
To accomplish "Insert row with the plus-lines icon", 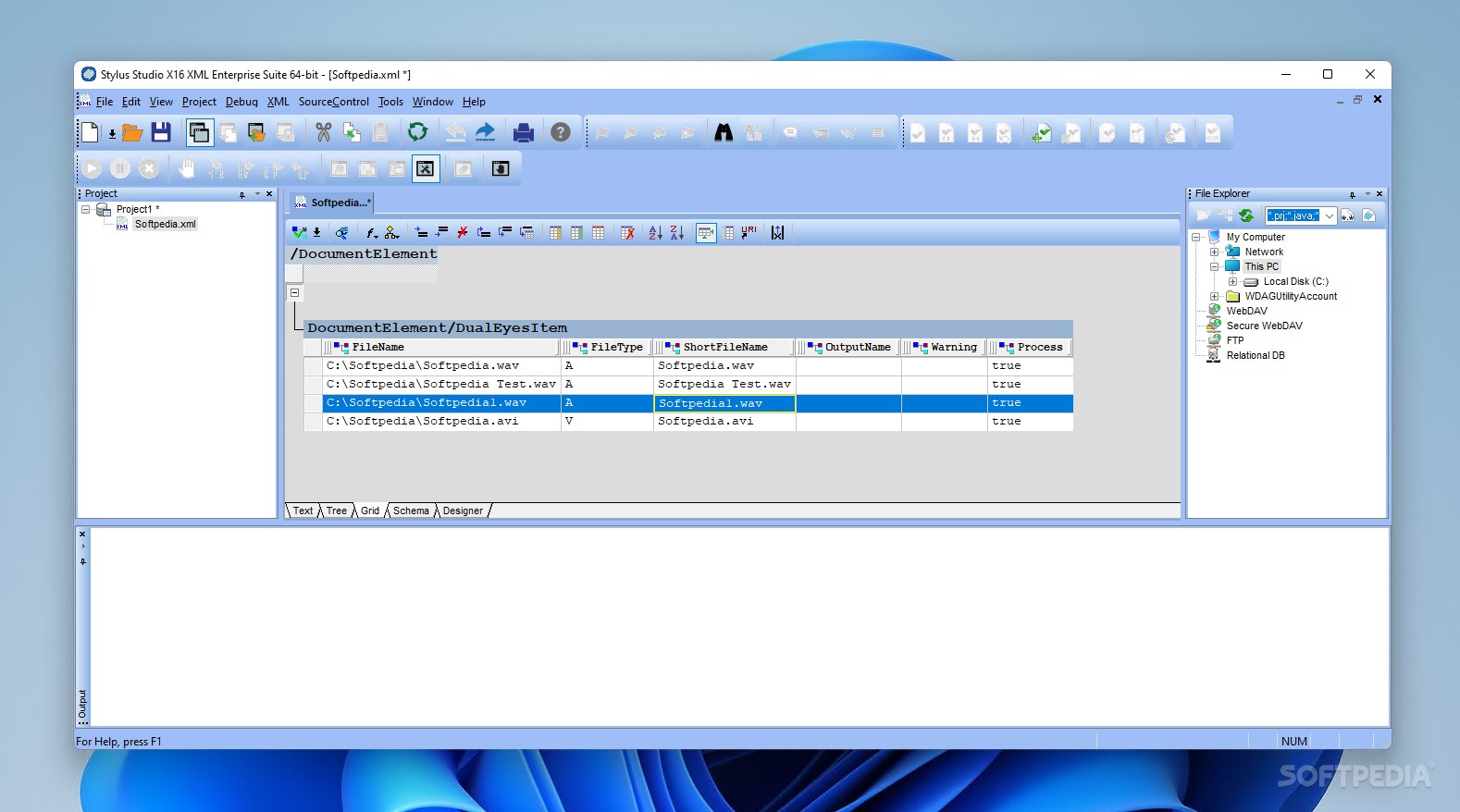I will [421, 232].
